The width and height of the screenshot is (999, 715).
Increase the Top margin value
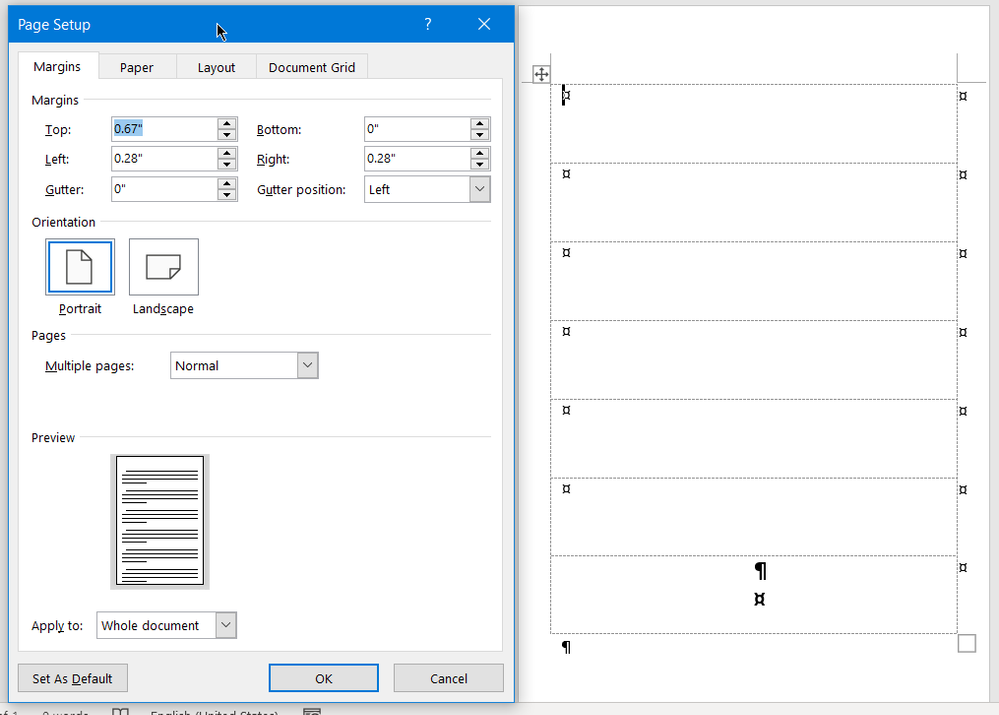tap(226, 124)
